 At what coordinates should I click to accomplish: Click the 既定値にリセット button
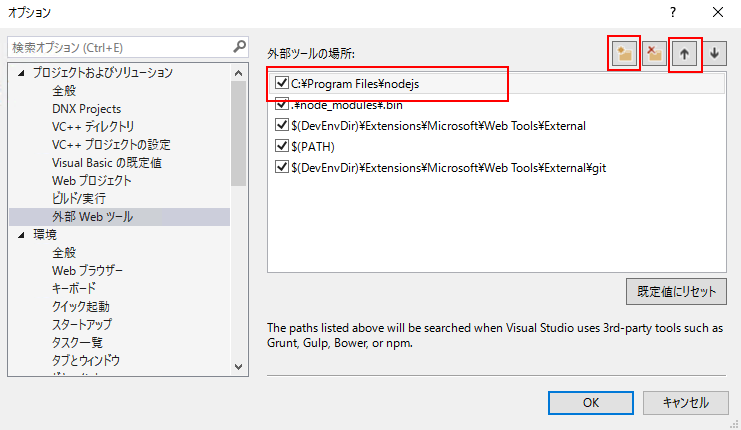point(676,292)
